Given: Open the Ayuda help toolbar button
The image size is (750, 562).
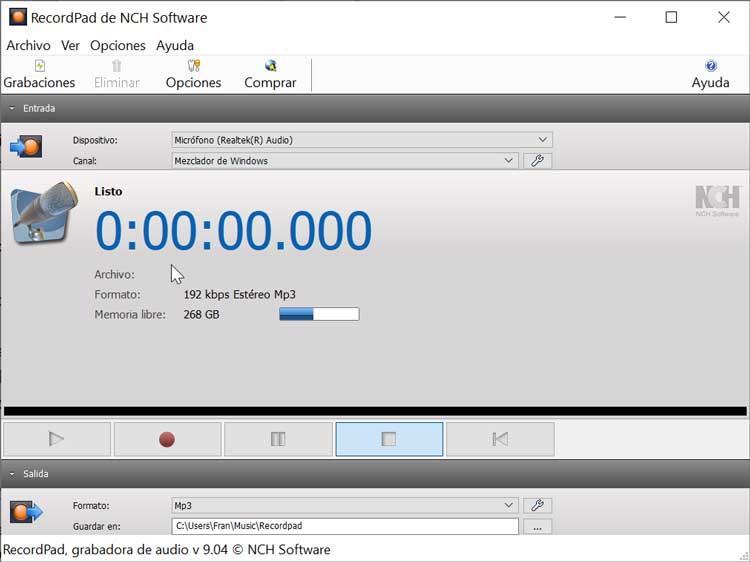Looking at the screenshot, I should 710,75.
